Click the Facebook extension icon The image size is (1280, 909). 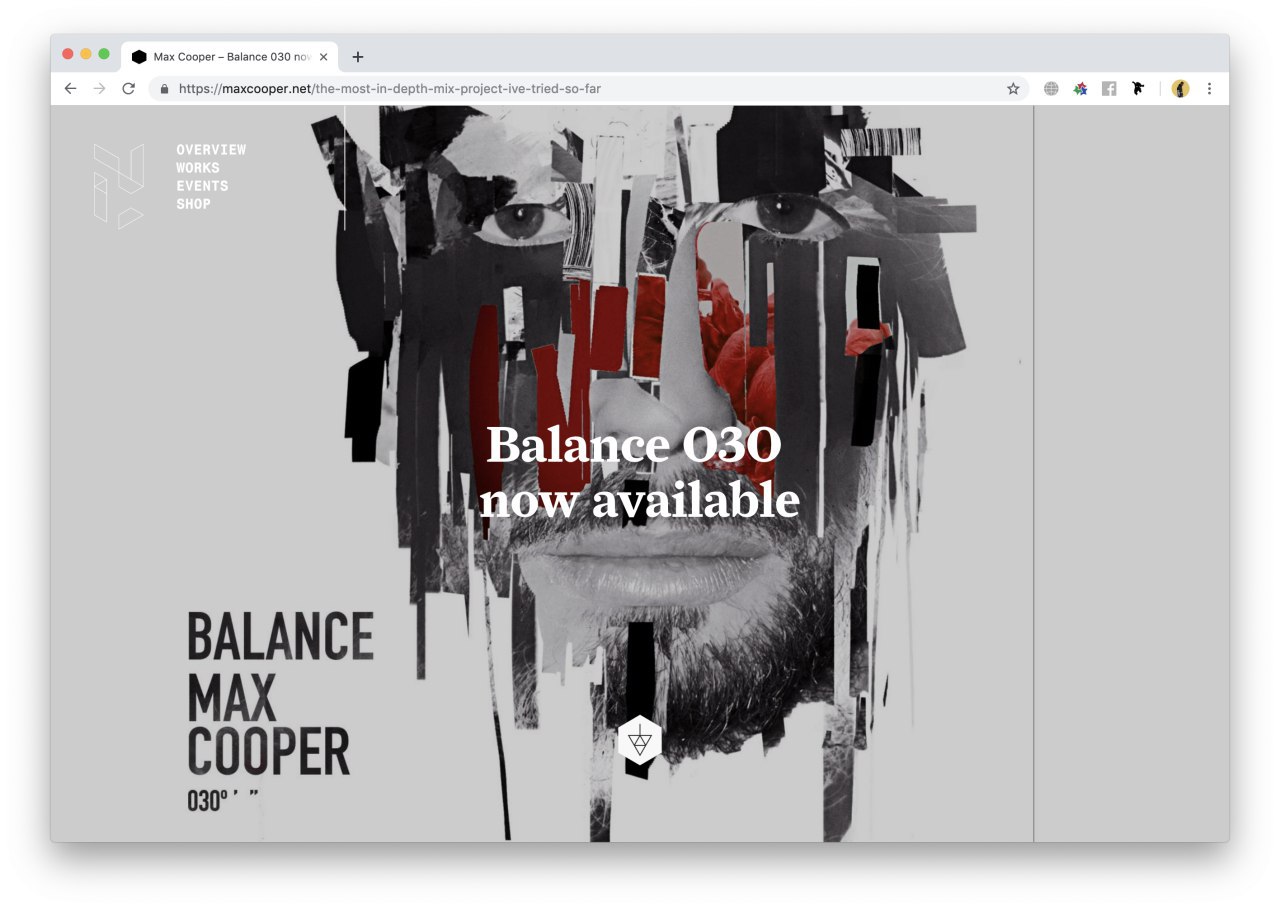tap(1109, 89)
